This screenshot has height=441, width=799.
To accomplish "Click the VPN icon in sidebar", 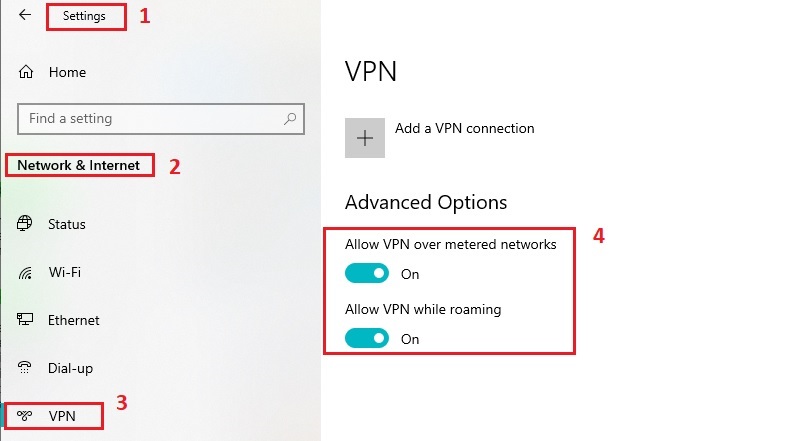I will pyautogui.click(x=26, y=414).
